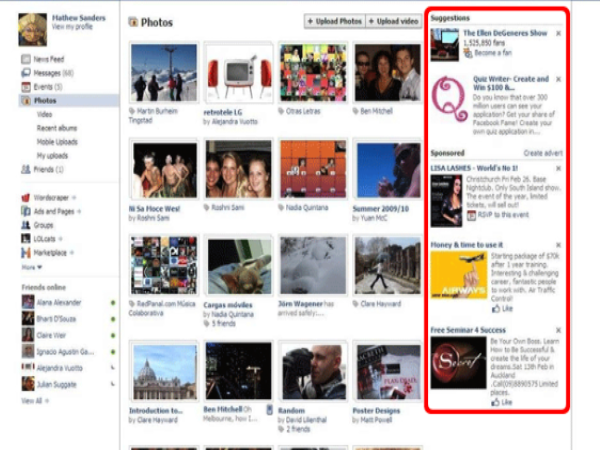Dismiss the Ellen DeGeneres Show suggestion
600x450 pixels.
558,33
